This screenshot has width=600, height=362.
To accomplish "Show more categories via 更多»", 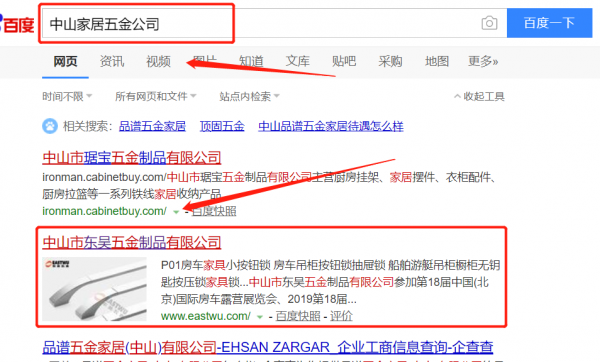I will click(x=483, y=61).
